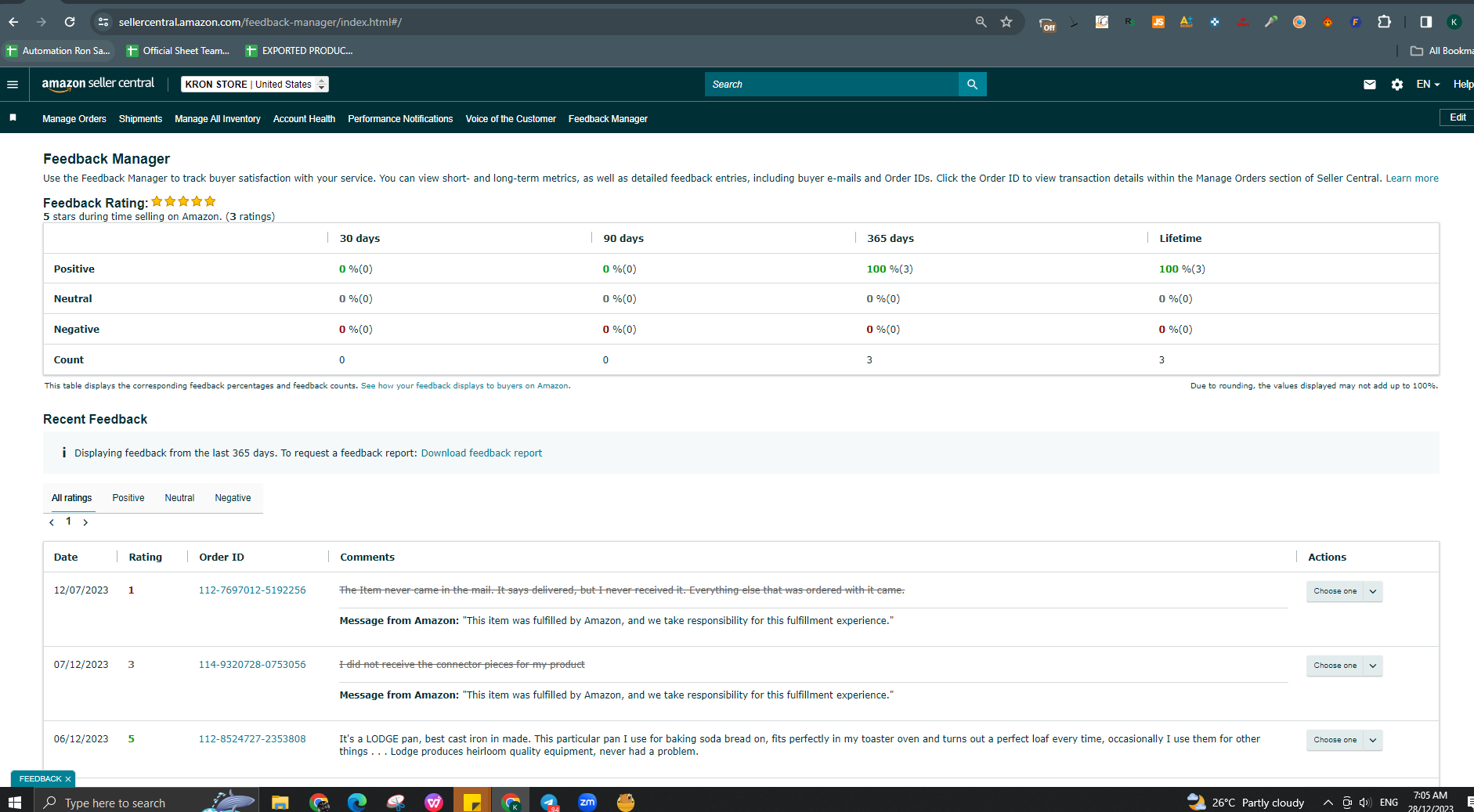Focus the Seller Central Search field
1474x812 pixels.
coord(832,85)
